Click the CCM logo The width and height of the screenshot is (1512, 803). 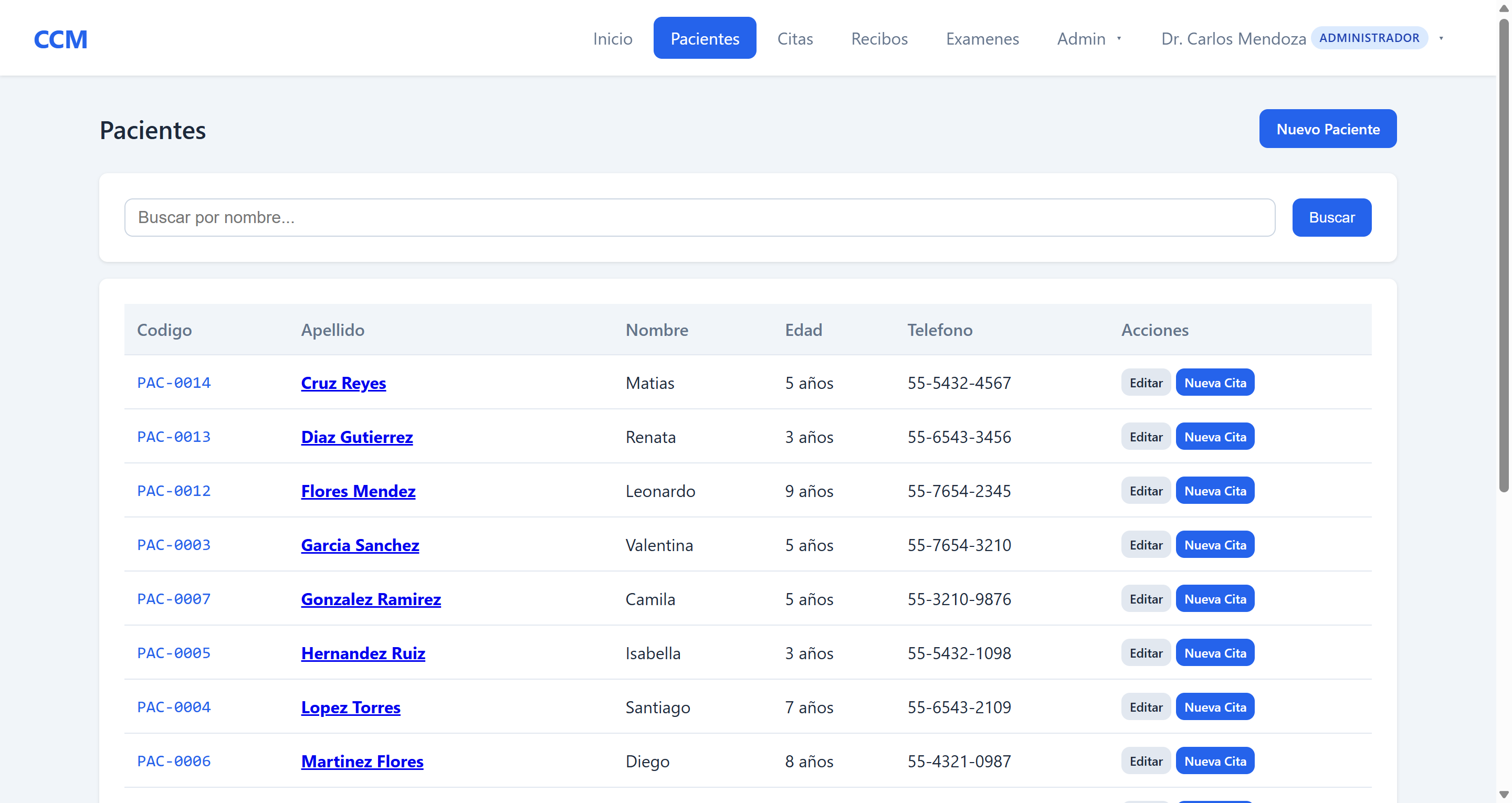tap(60, 39)
